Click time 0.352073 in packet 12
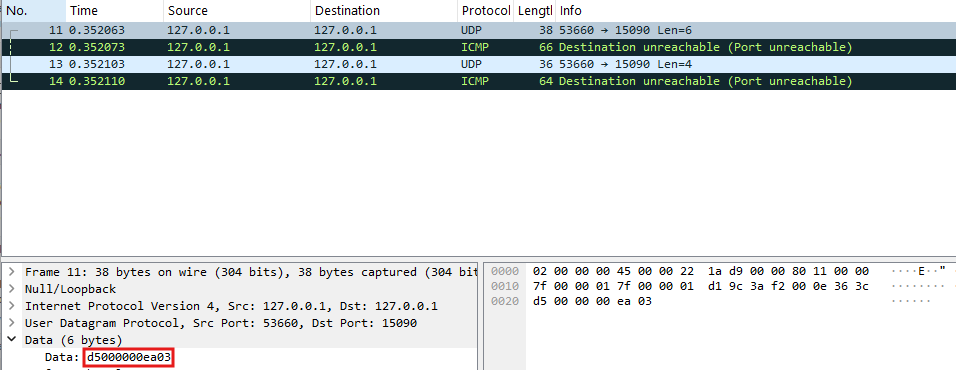 tap(98, 47)
